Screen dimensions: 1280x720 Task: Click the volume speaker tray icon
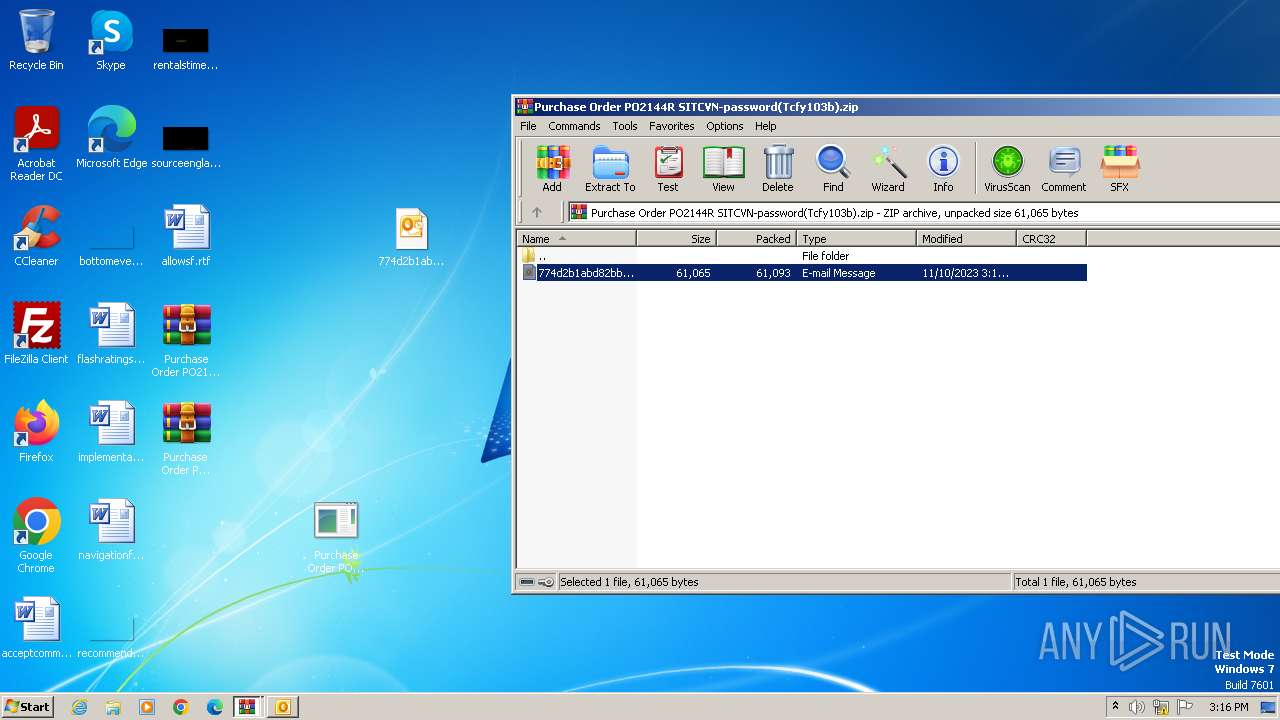point(1137,707)
